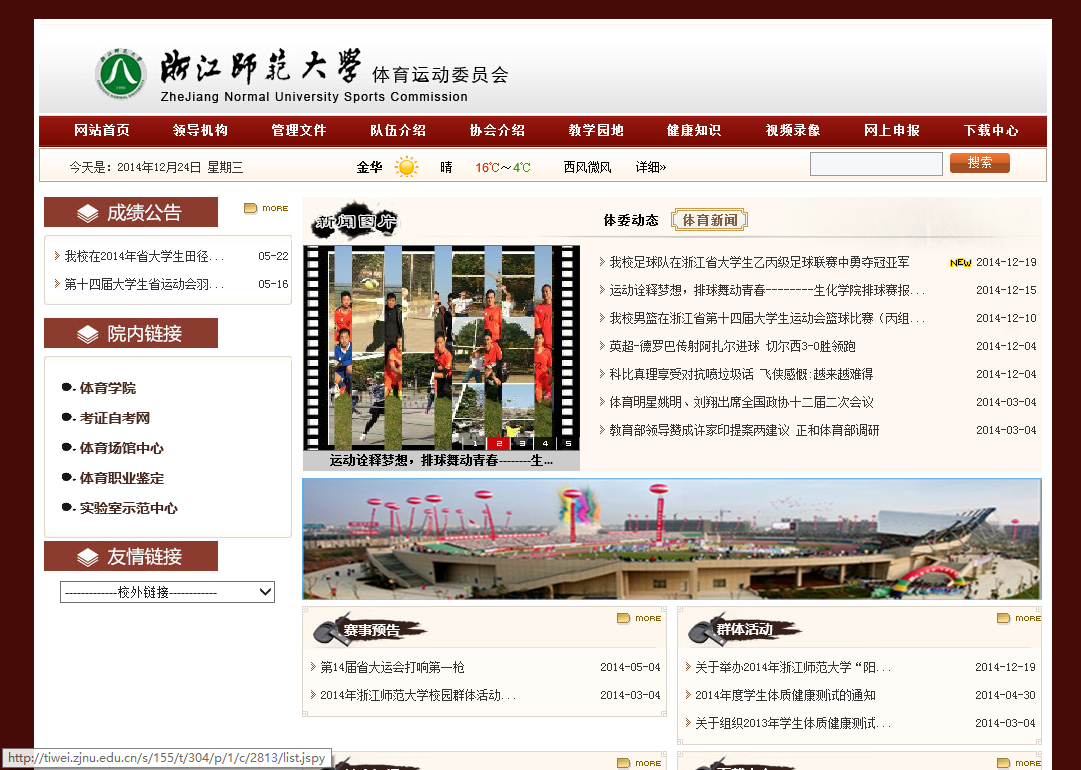Click the Zhejiang Normal University logo emblem
The width and height of the screenshot is (1081, 770).
pyautogui.click(x=121, y=74)
